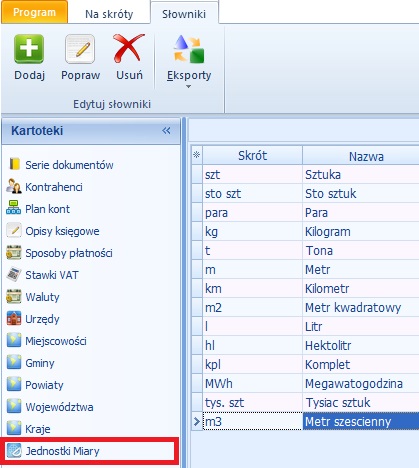Click the Stawki VAT calculator icon
The height and width of the screenshot is (468, 419).
click(x=14, y=274)
